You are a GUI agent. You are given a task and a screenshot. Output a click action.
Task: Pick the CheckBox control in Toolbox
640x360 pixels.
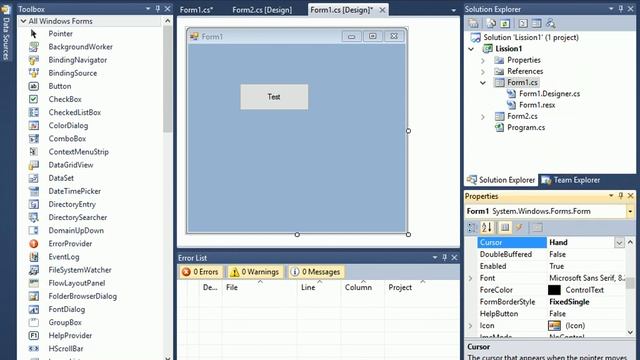(65, 99)
